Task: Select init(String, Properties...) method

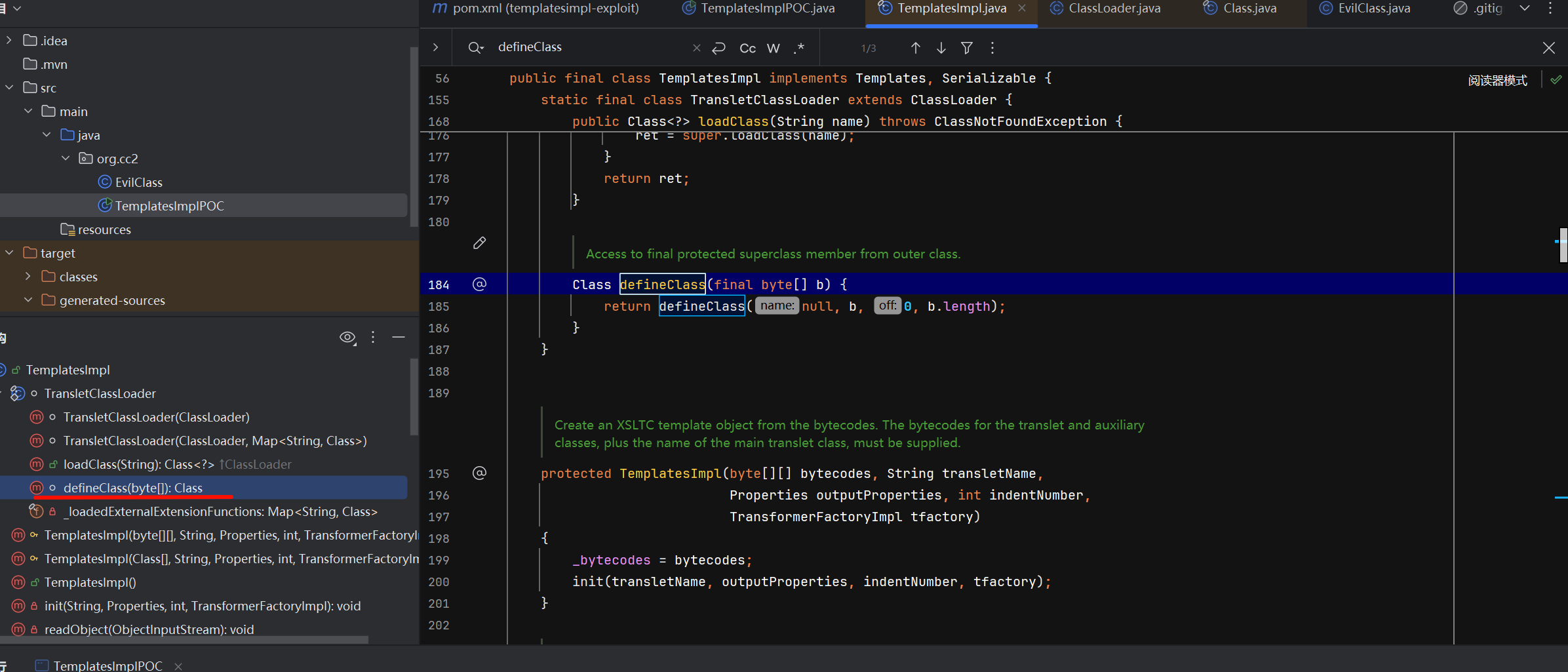Action: coord(203,606)
